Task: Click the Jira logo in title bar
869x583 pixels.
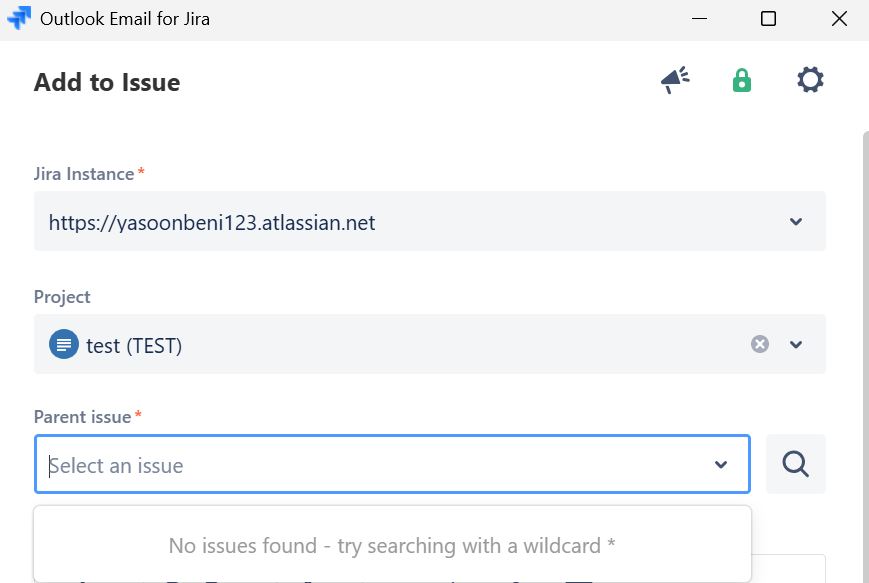Action: point(19,19)
